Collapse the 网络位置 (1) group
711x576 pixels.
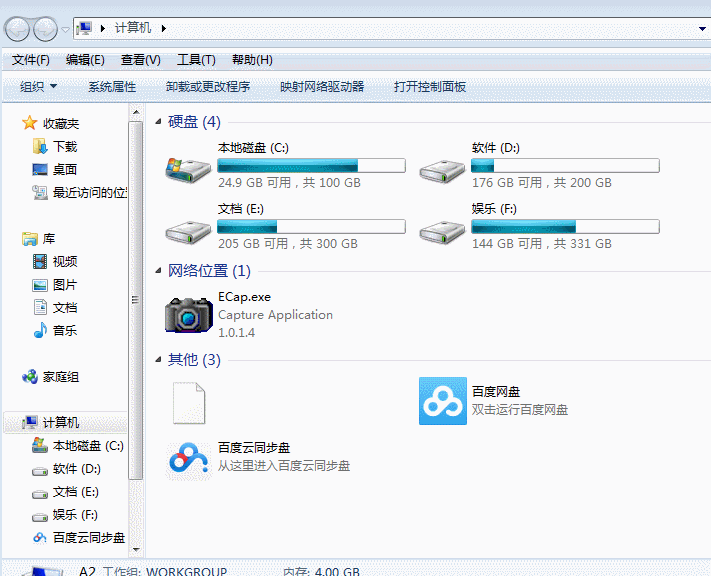pyautogui.click(x=158, y=271)
